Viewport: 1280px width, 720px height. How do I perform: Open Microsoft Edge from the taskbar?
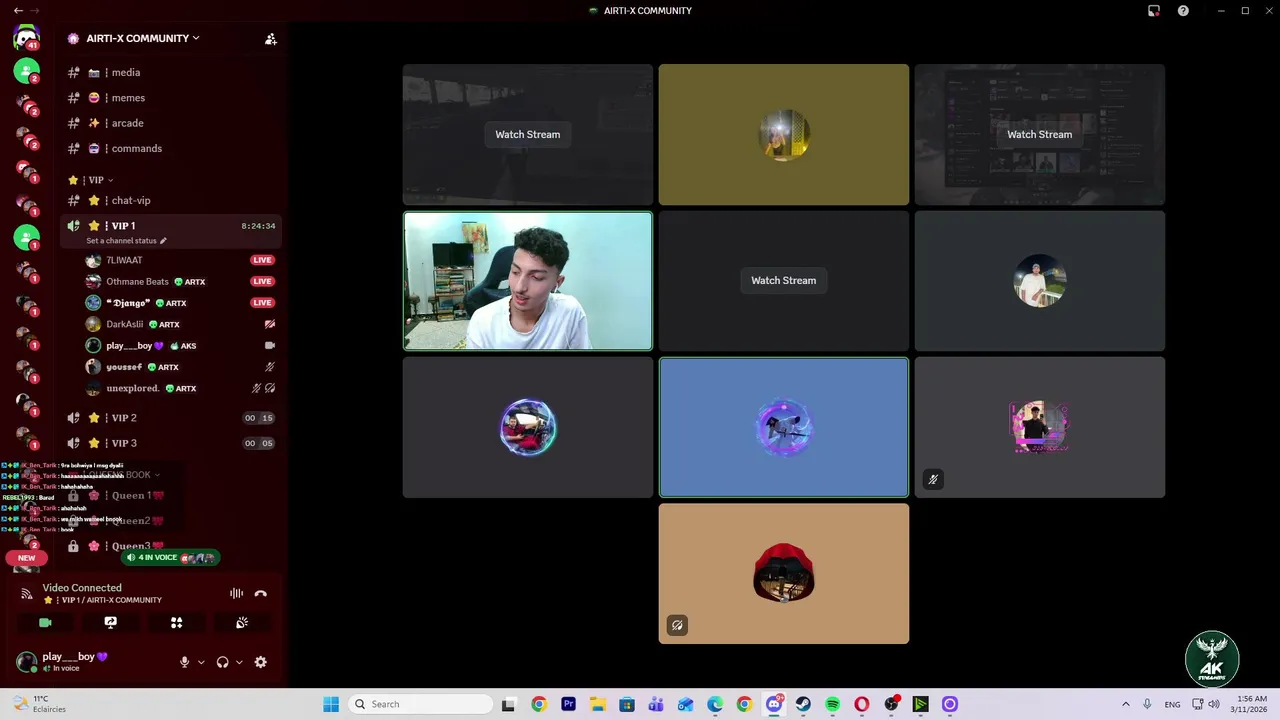715,704
